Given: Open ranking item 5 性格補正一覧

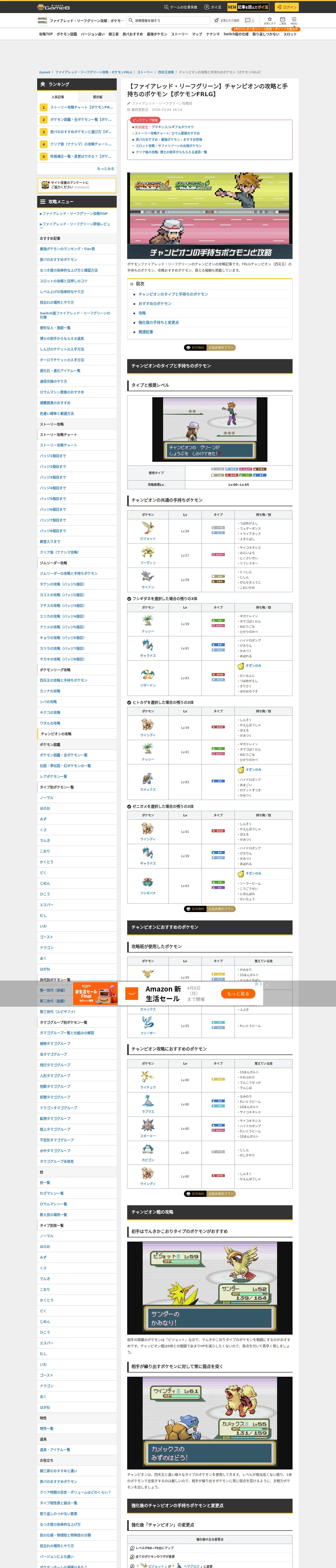Looking at the screenshot, I should click(x=77, y=157).
